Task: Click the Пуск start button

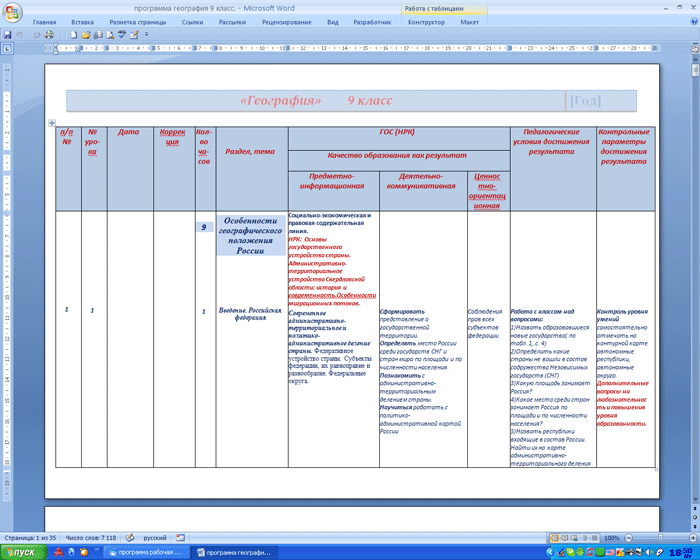Action: [18, 552]
